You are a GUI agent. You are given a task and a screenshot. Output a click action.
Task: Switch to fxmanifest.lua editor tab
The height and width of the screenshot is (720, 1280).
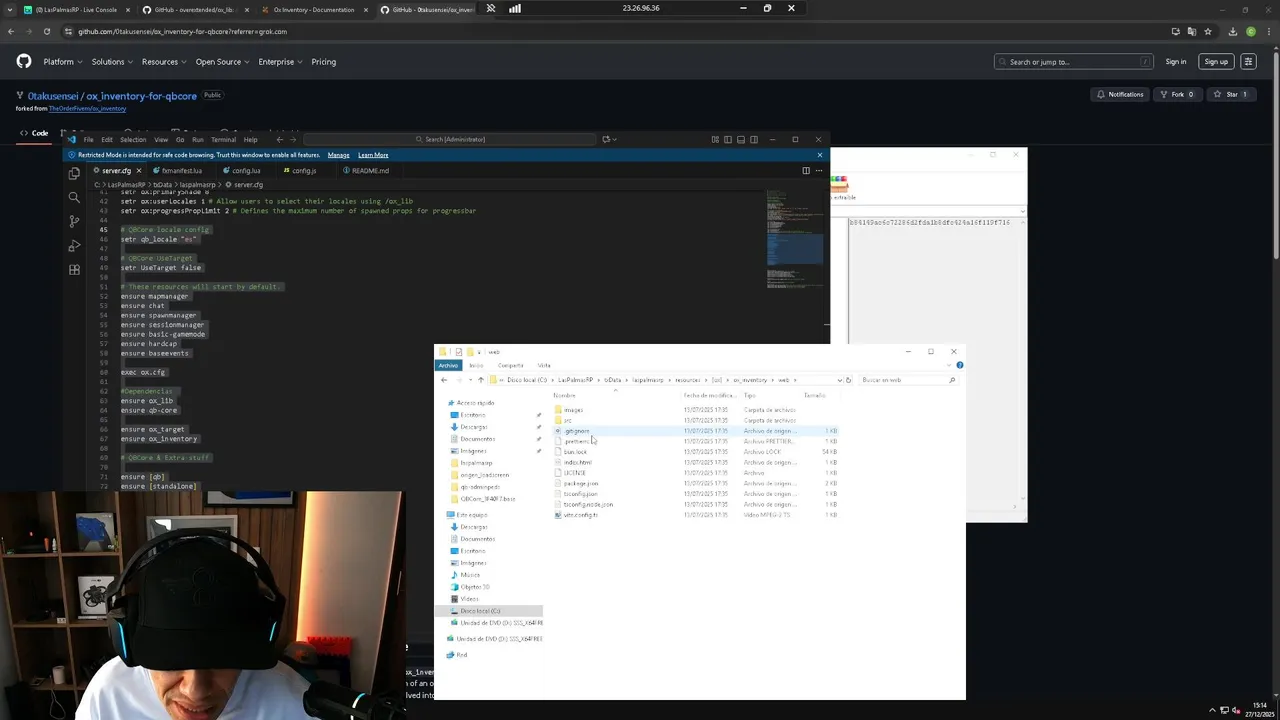(181, 170)
